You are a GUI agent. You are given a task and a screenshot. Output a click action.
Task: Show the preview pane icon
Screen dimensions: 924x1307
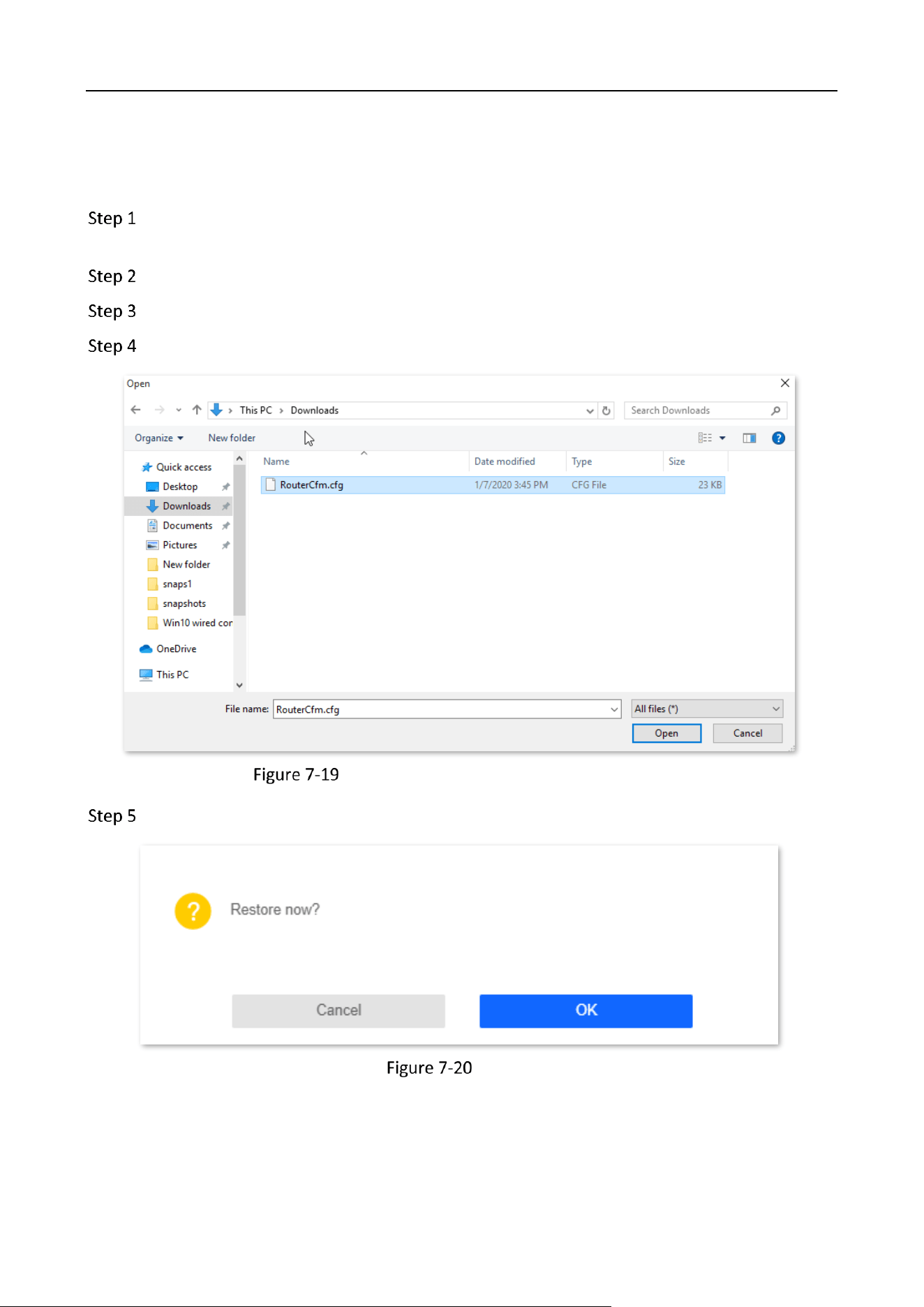750,438
